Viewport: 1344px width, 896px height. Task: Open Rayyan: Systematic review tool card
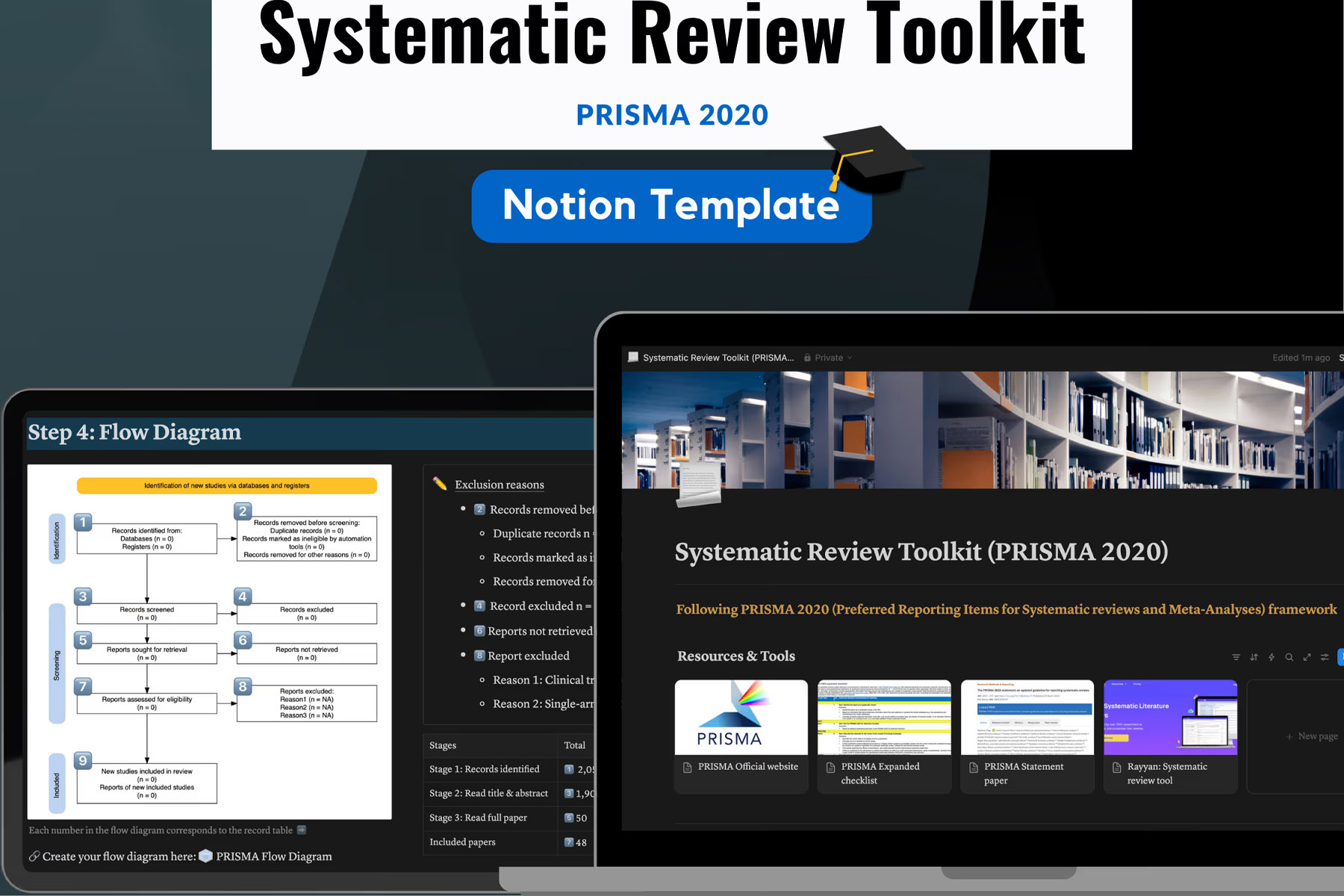[x=1170, y=735]
